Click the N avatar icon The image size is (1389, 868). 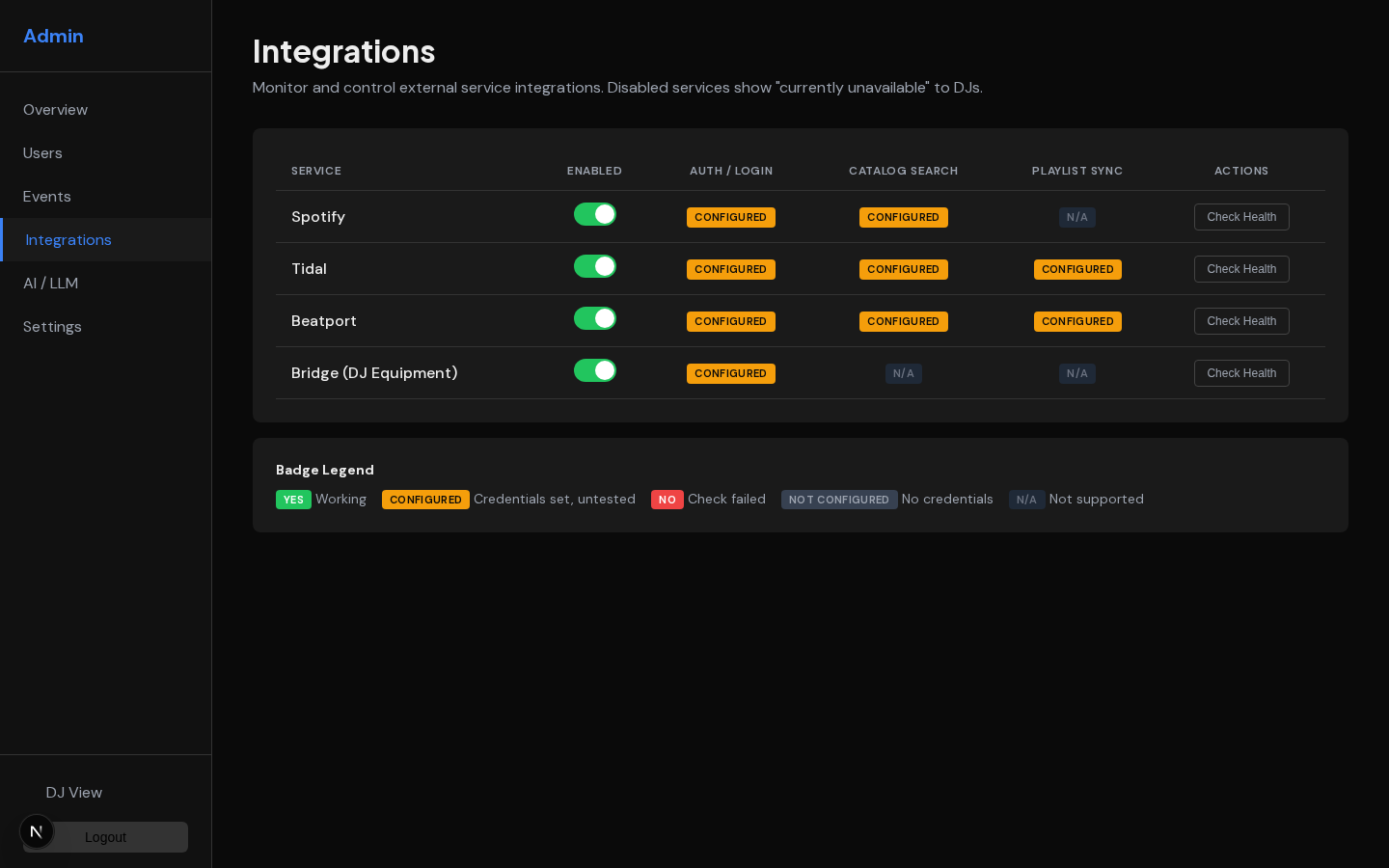(37, 830)
